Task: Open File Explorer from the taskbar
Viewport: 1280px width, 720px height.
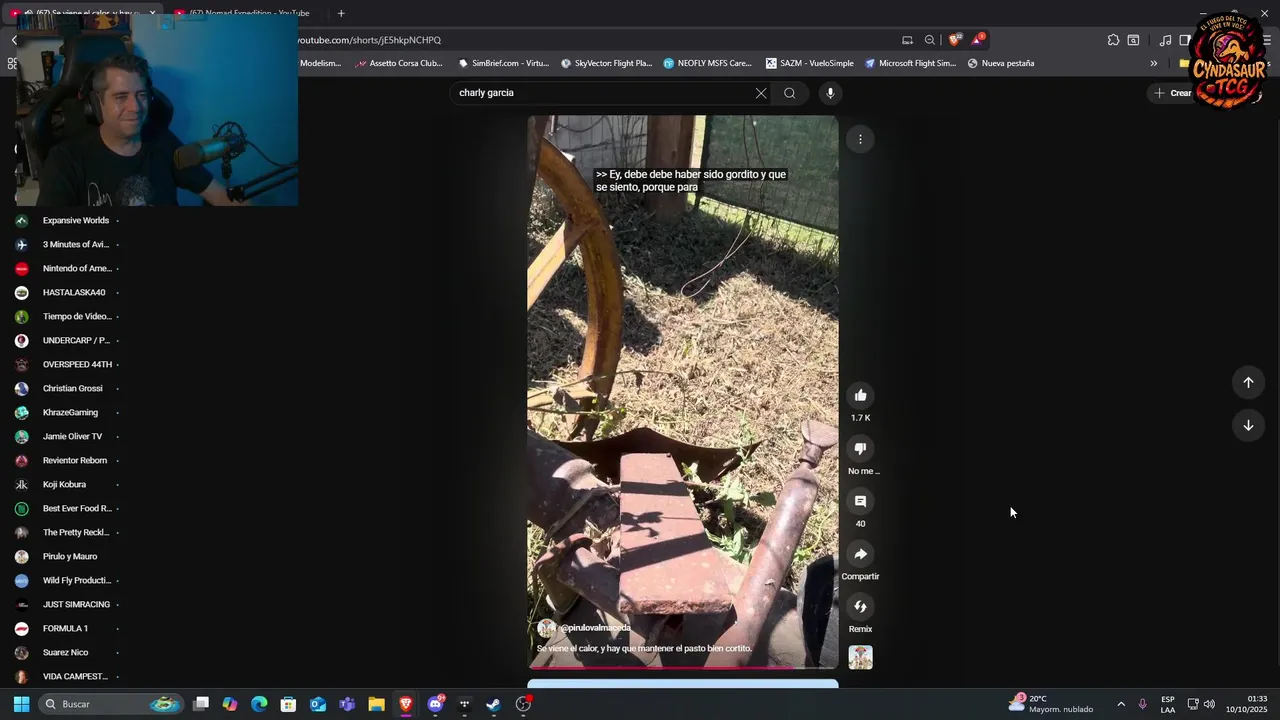Action: tap(376, 704)
